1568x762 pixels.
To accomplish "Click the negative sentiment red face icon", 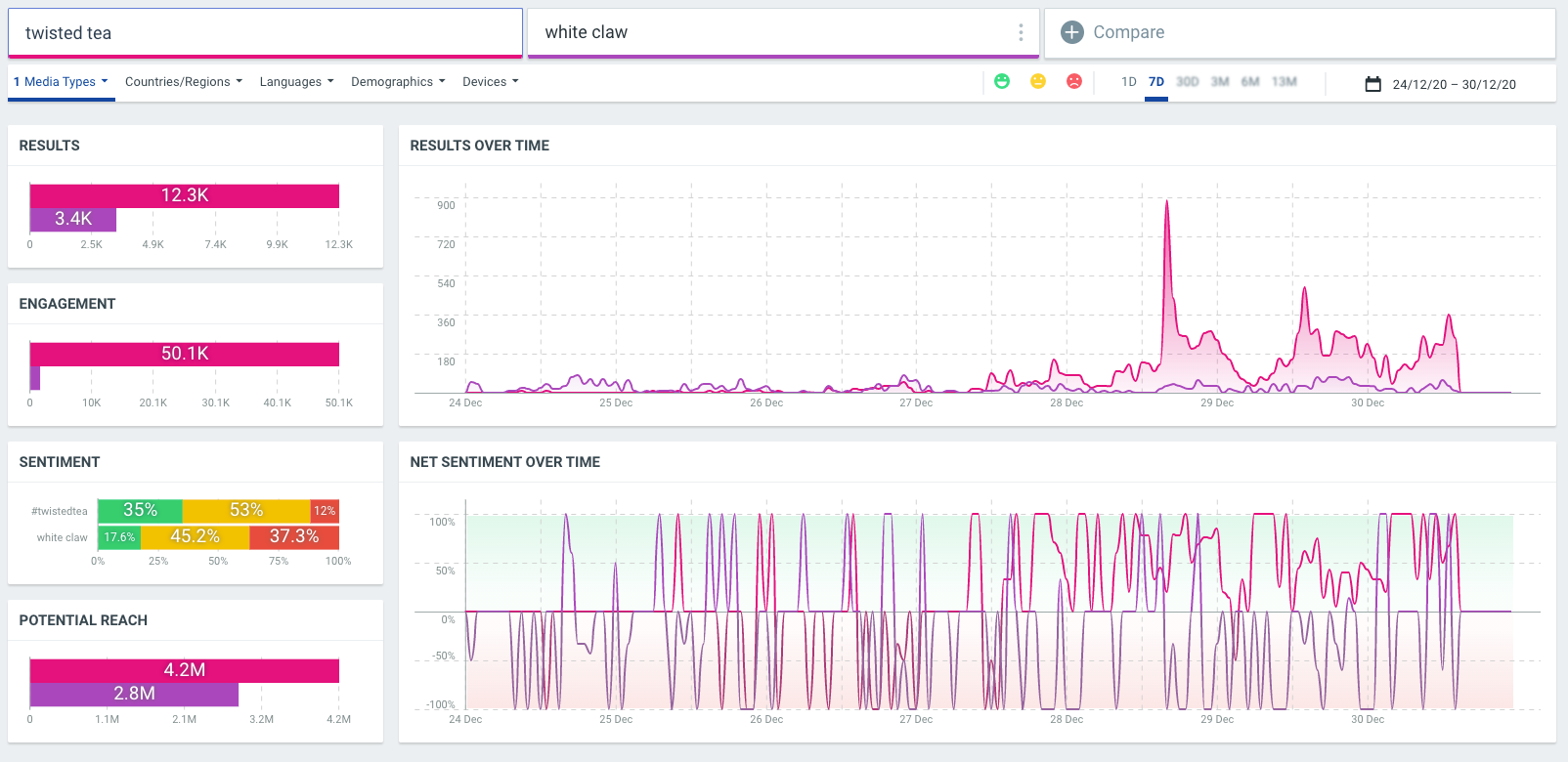I will point(1074,81).
